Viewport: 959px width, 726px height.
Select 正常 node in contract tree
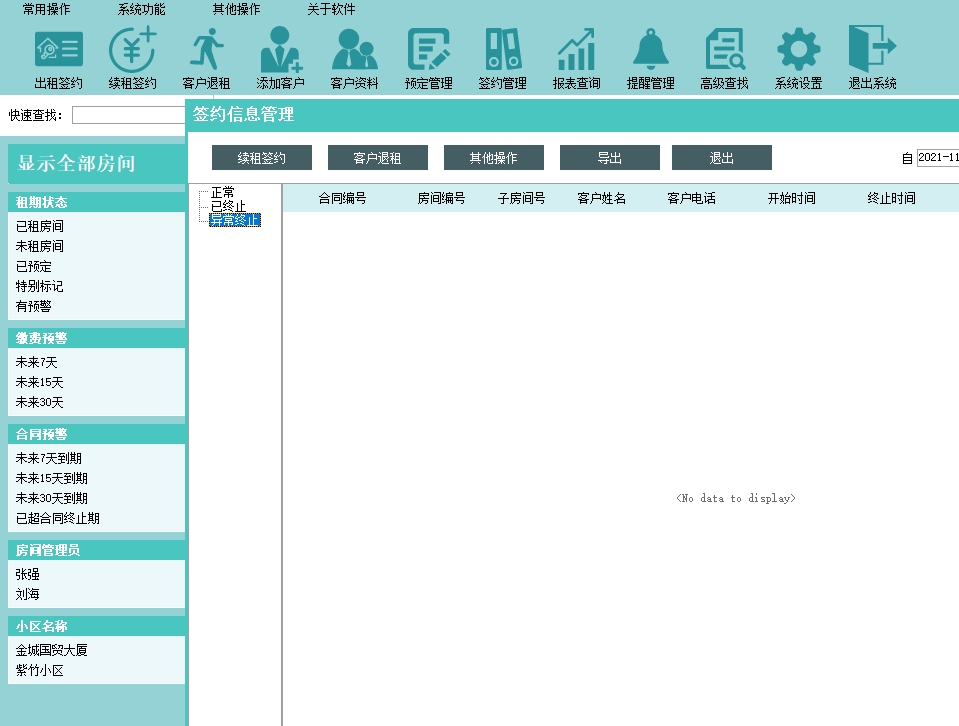click(x=222, y=192)
